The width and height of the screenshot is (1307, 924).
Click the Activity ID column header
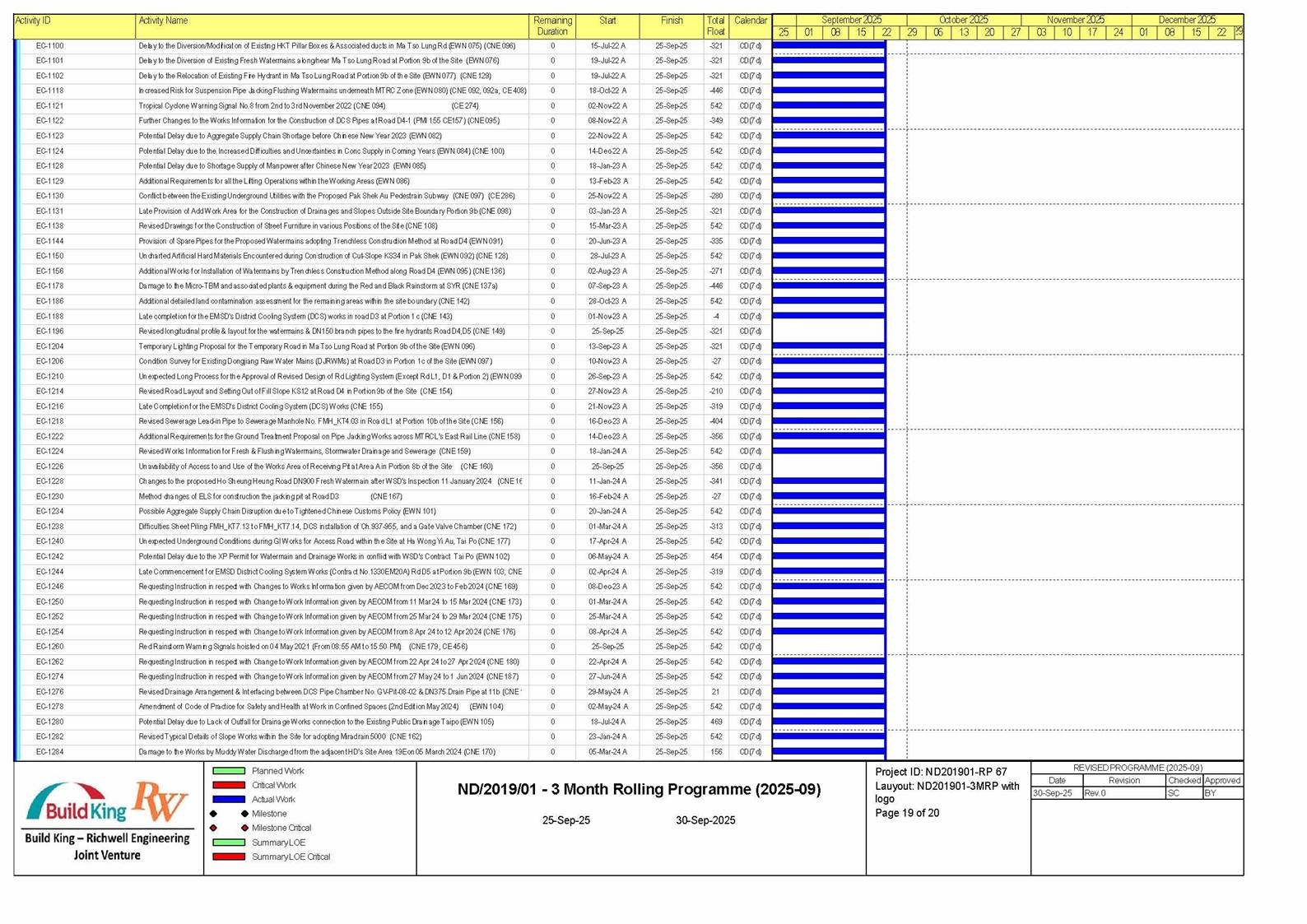pos(33,21)
